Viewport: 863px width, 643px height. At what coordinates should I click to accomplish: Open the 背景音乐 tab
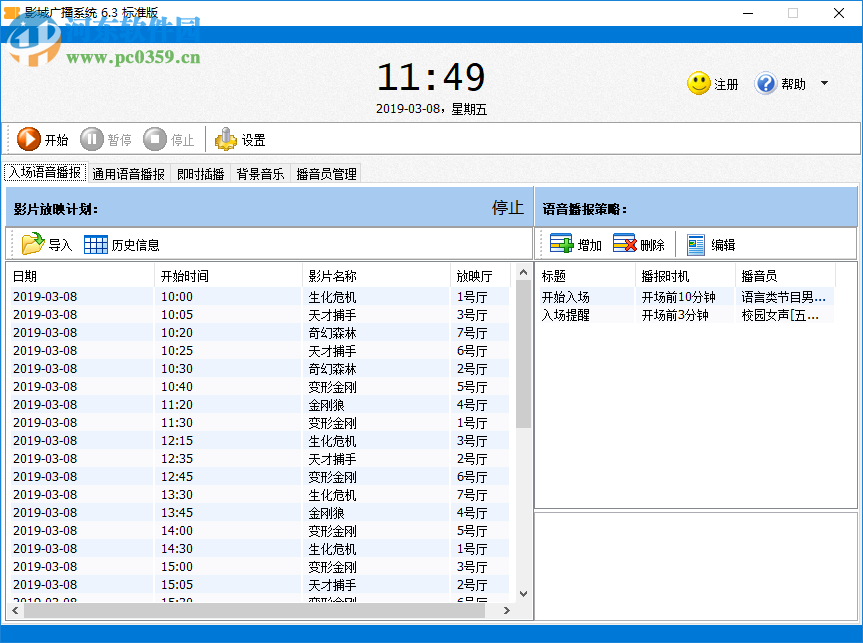click(260, 173)
